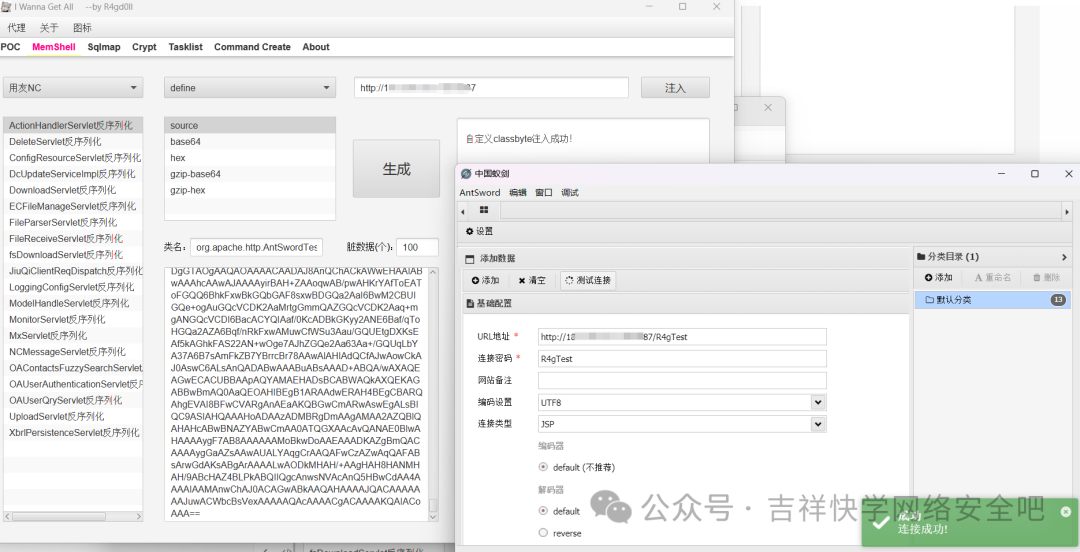Select UploadServlet反序列化 in the list
The width and height of the screenshot is (1080, 552).
point(73,416)
